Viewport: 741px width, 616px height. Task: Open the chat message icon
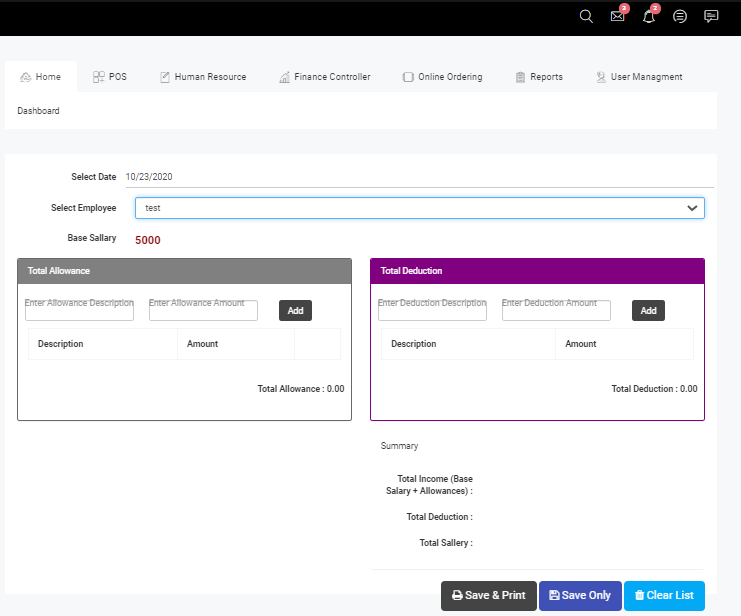[x=711, y=16]
